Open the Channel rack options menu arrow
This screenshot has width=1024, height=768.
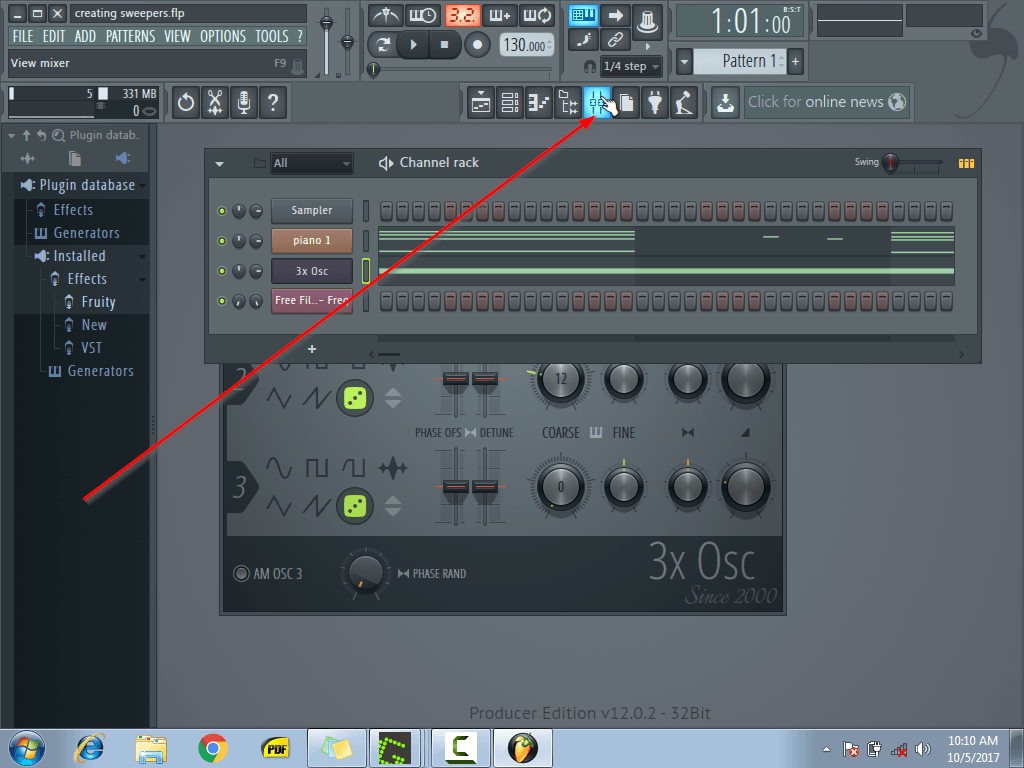coord(219,164)
